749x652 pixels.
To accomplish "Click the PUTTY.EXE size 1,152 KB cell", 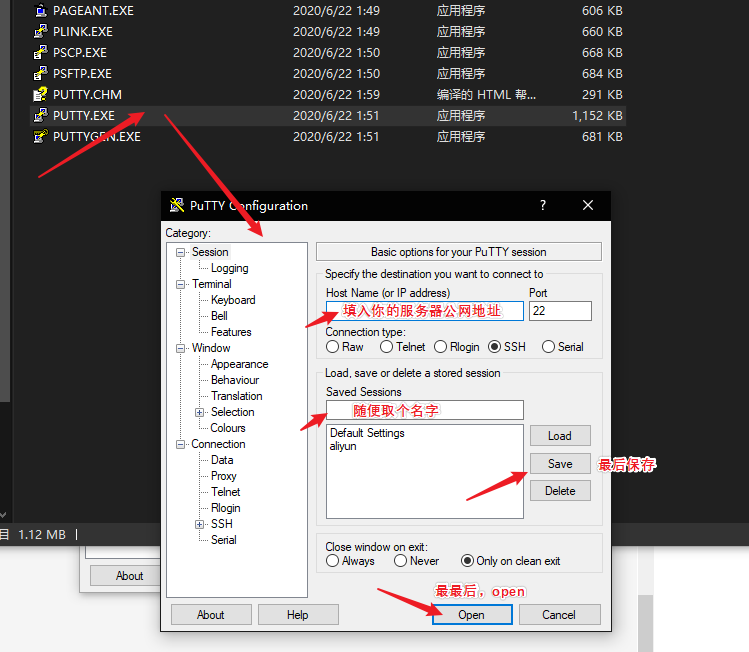I will pos(597,116).
